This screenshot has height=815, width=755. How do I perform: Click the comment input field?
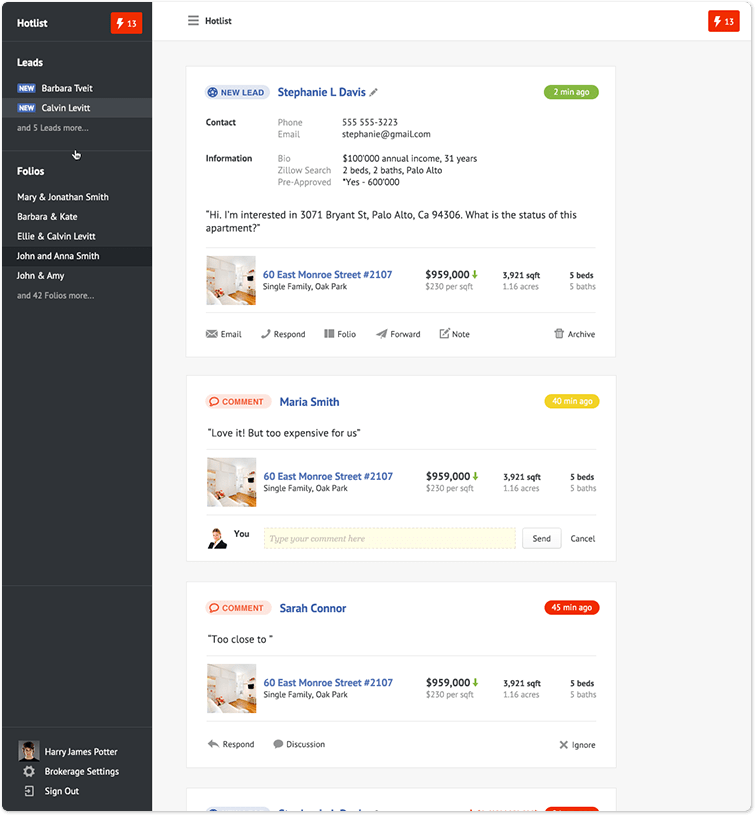[x=389, y=539]
